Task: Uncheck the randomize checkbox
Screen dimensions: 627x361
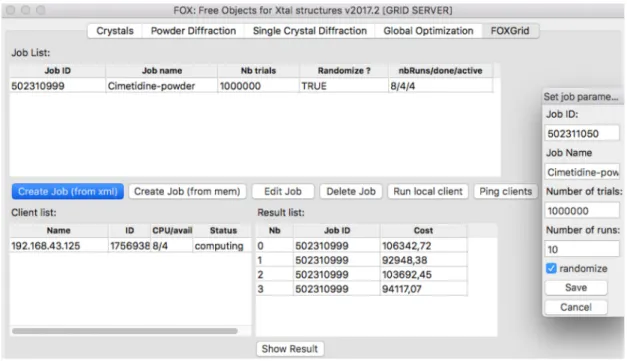Action: pos(551,268)
